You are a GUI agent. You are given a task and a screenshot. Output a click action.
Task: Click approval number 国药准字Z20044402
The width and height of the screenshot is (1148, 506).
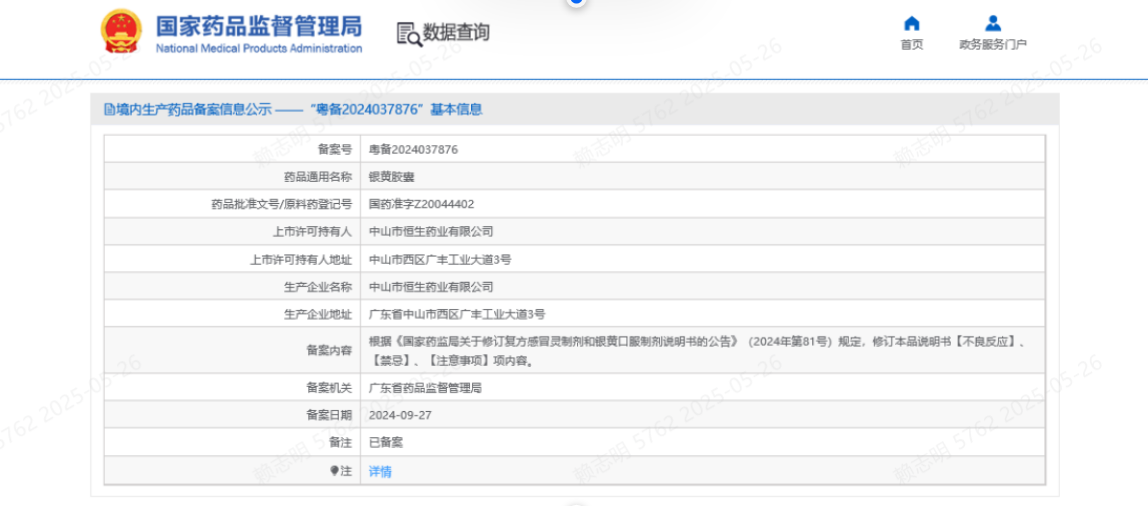[x=421, y=204]
